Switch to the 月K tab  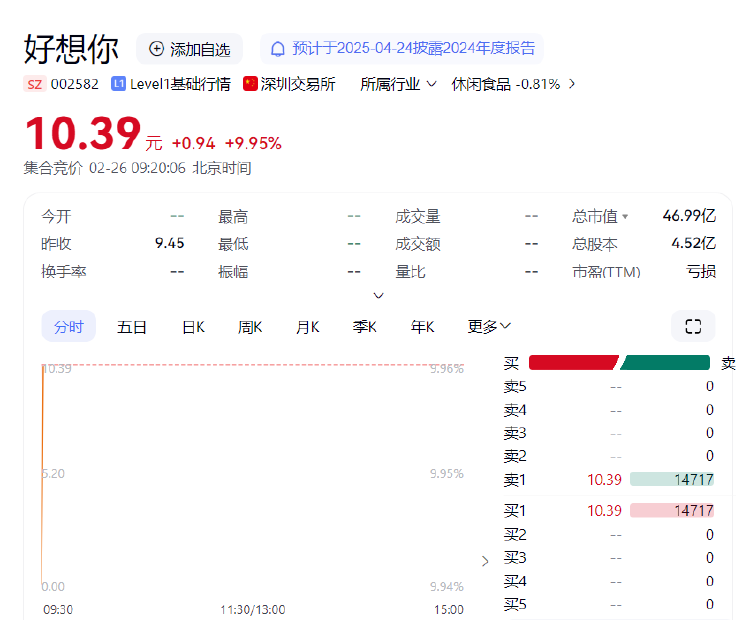pos(307,327)
